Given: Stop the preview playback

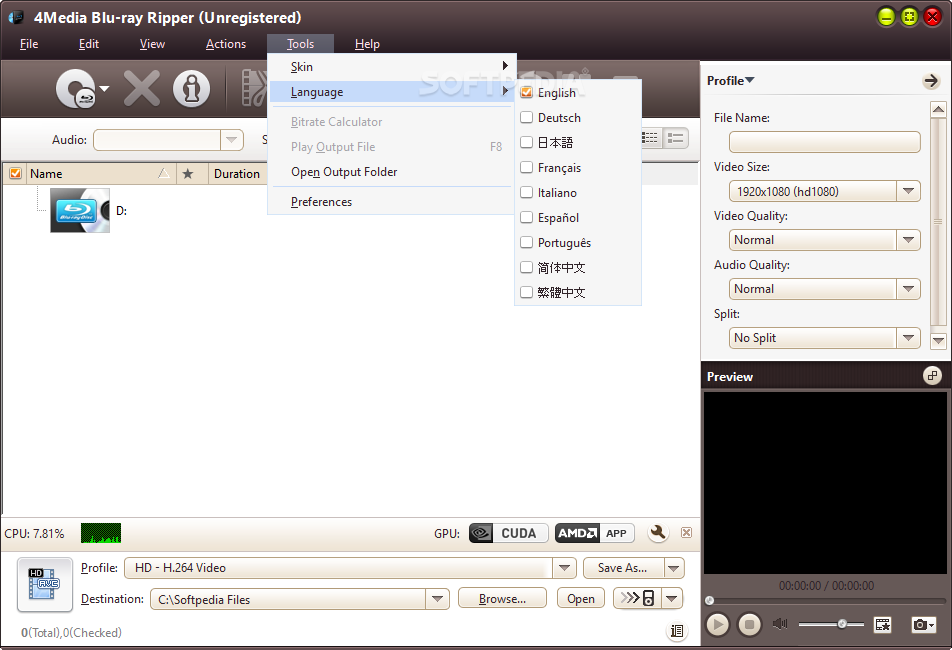Looking at the screenshot, I should pos(749,624).
